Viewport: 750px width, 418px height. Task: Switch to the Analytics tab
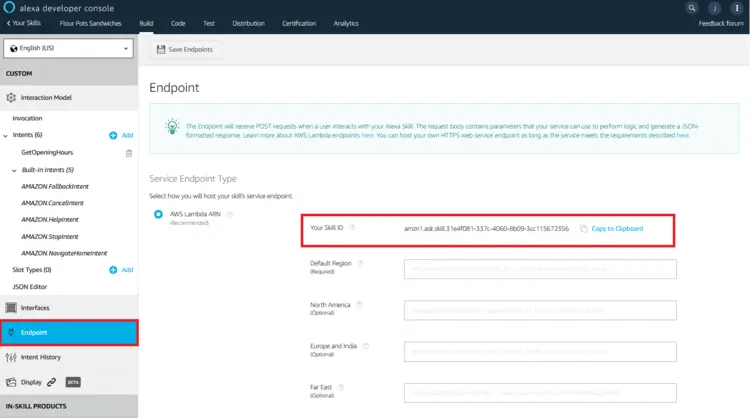coord(346,23)
